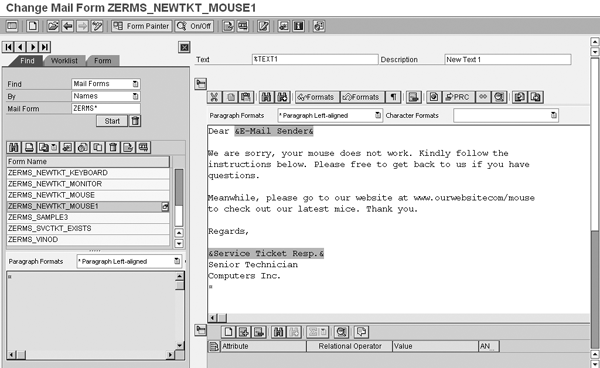
Task: Click the trash delete icon next to Start
Action: click(x=135, y=121)
